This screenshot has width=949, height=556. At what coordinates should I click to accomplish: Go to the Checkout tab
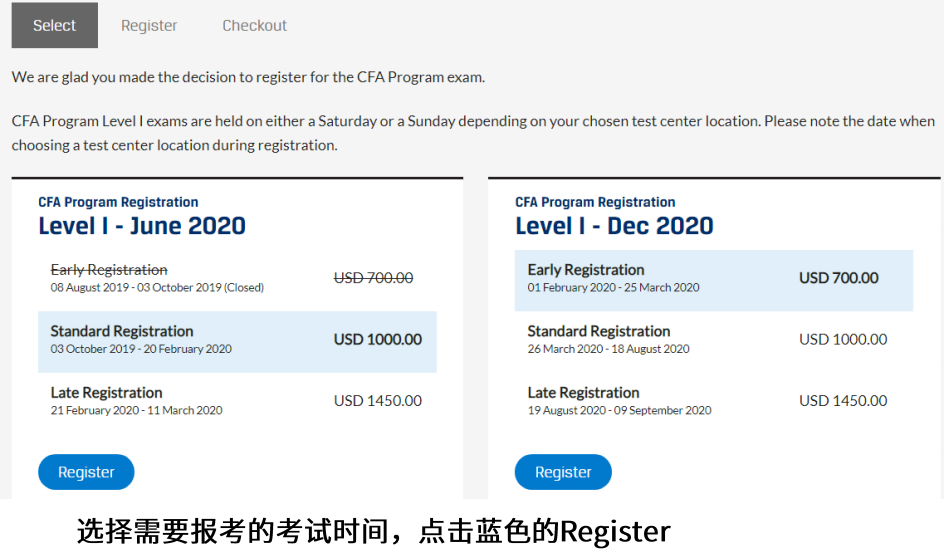point(254,26)
